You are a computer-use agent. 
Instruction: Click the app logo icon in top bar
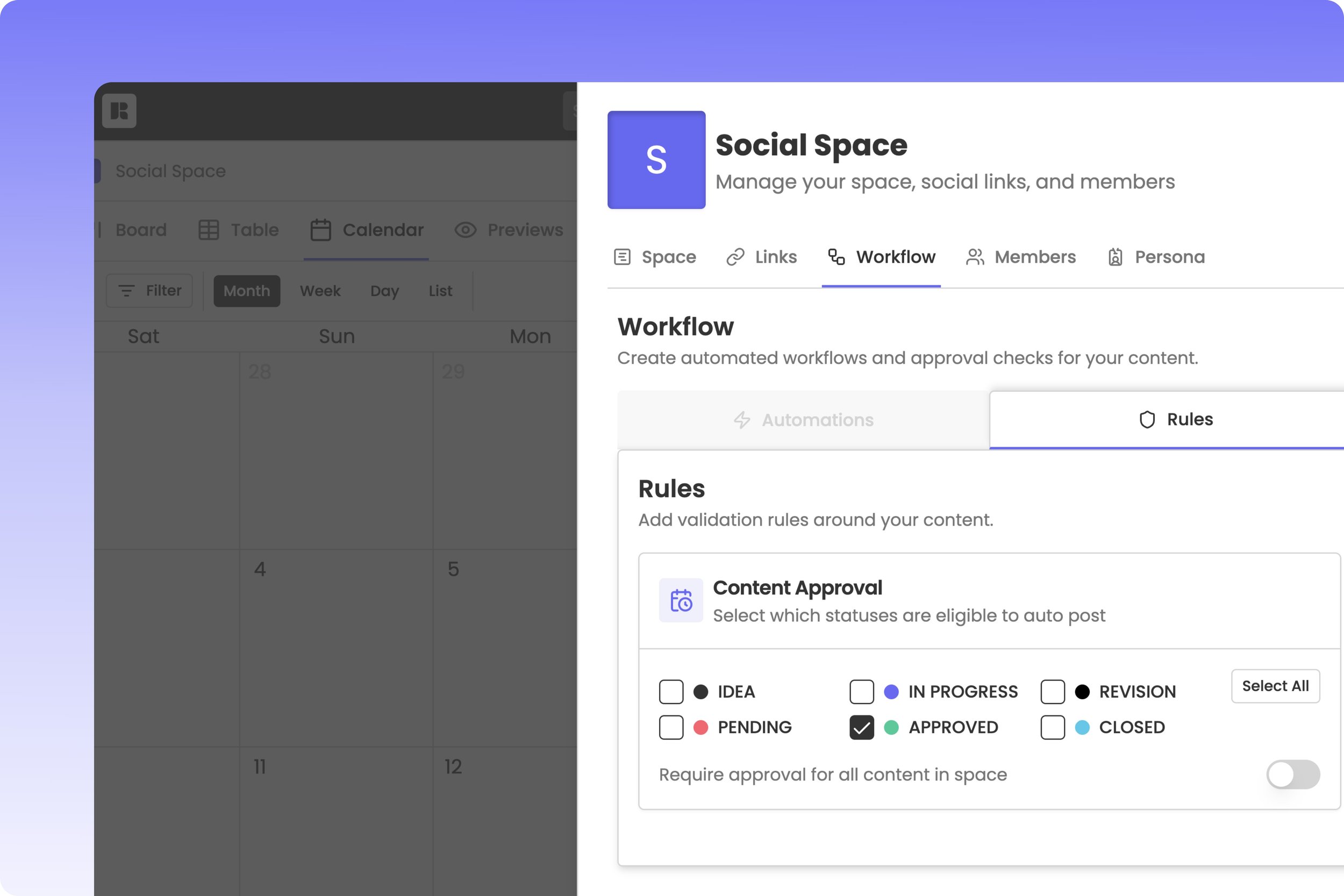click(119, 111)
